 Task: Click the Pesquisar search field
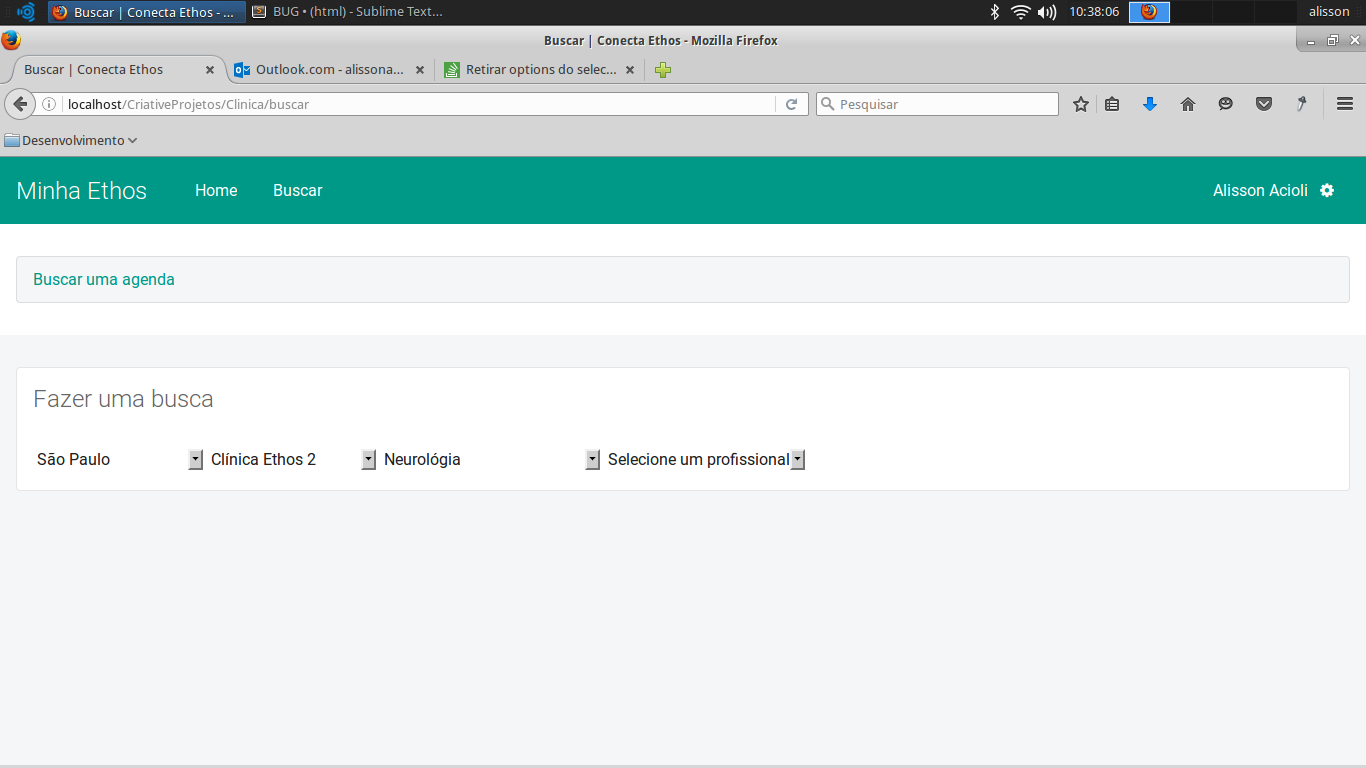click(x=937, y=104)
